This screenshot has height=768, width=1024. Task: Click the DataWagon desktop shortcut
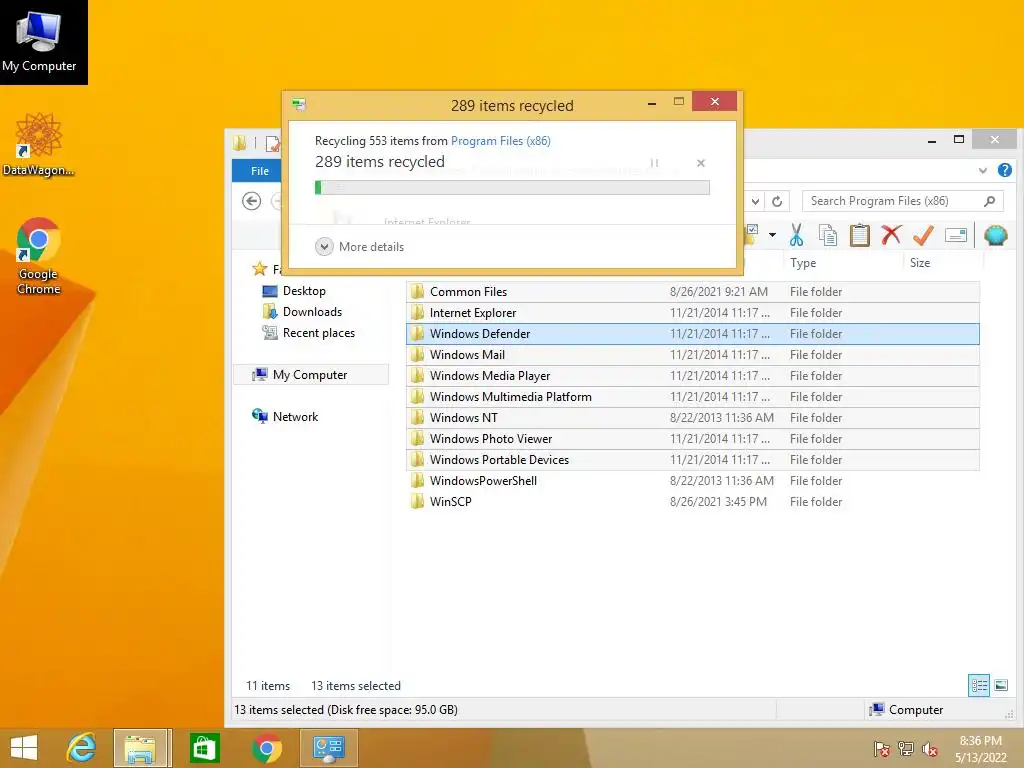[39, 144]
